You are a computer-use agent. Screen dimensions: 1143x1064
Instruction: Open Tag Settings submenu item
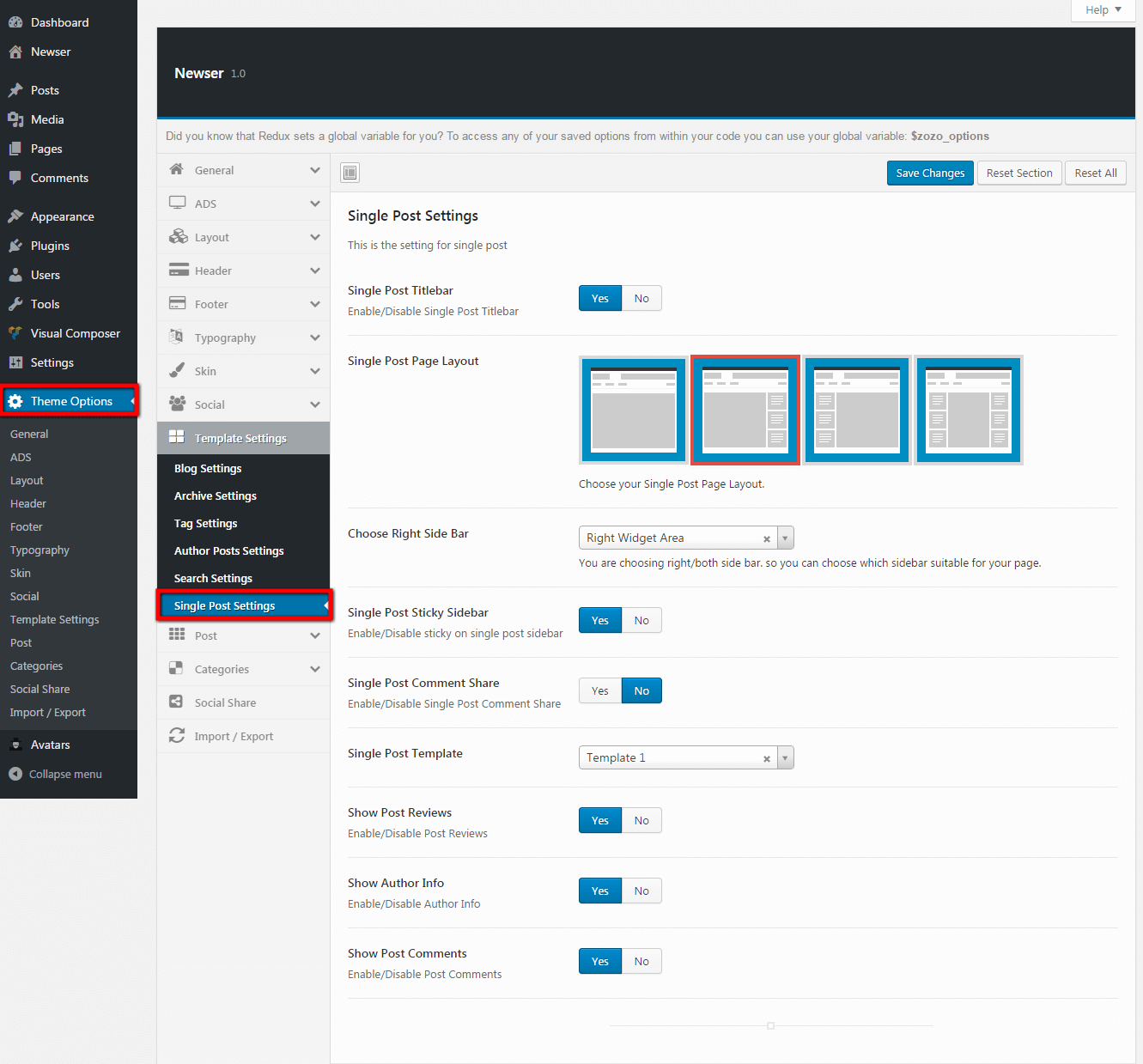click(x=243, y=523)
